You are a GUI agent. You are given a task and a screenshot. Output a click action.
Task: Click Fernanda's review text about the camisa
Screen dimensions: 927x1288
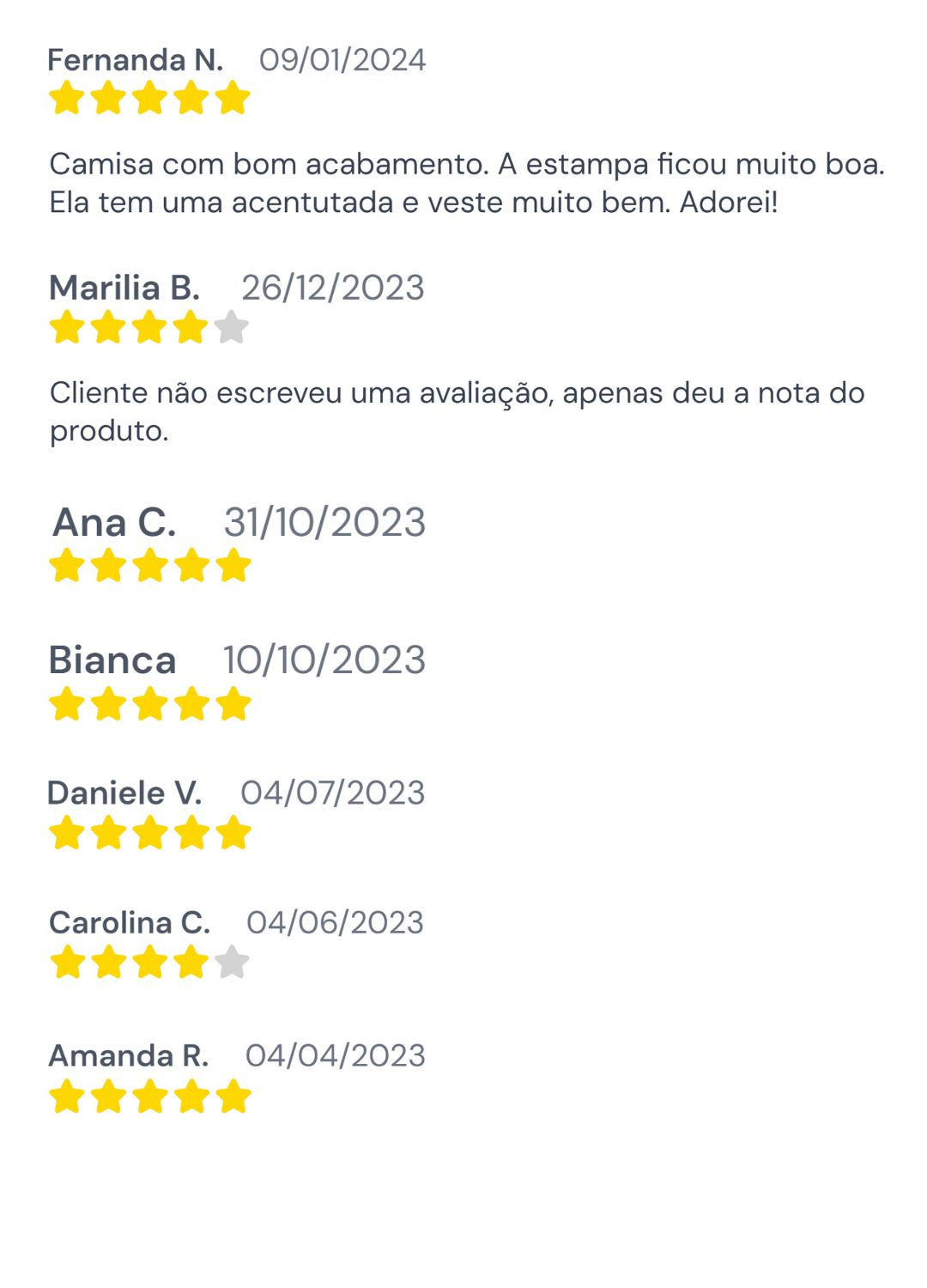(x=466, y=183)
